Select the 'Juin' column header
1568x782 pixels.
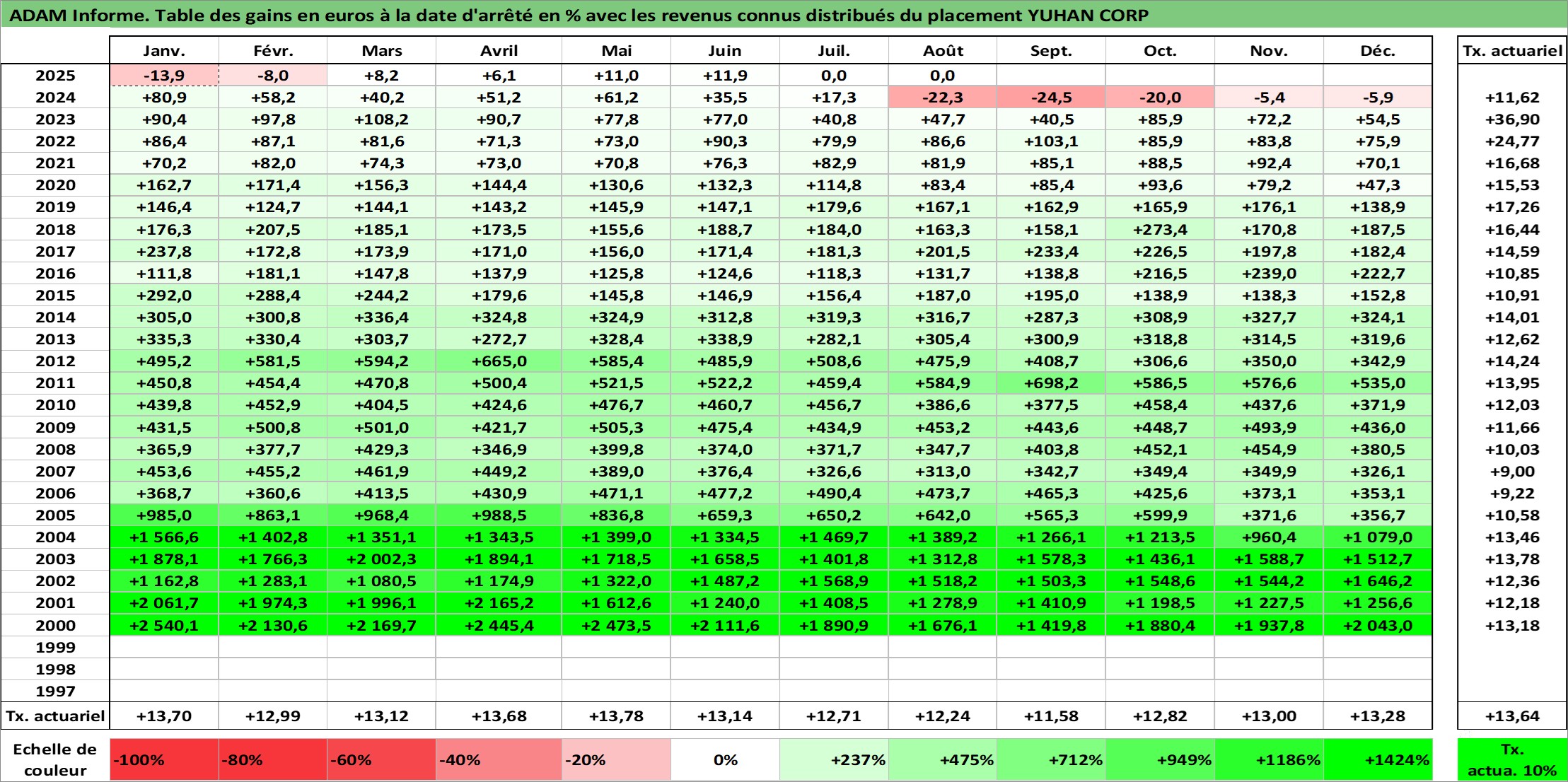[725, 51]
